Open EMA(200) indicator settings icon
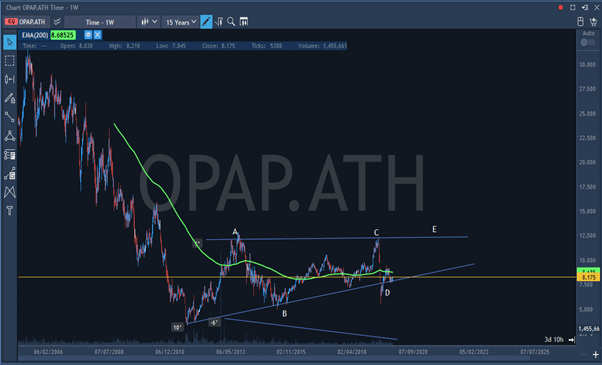 88,35
